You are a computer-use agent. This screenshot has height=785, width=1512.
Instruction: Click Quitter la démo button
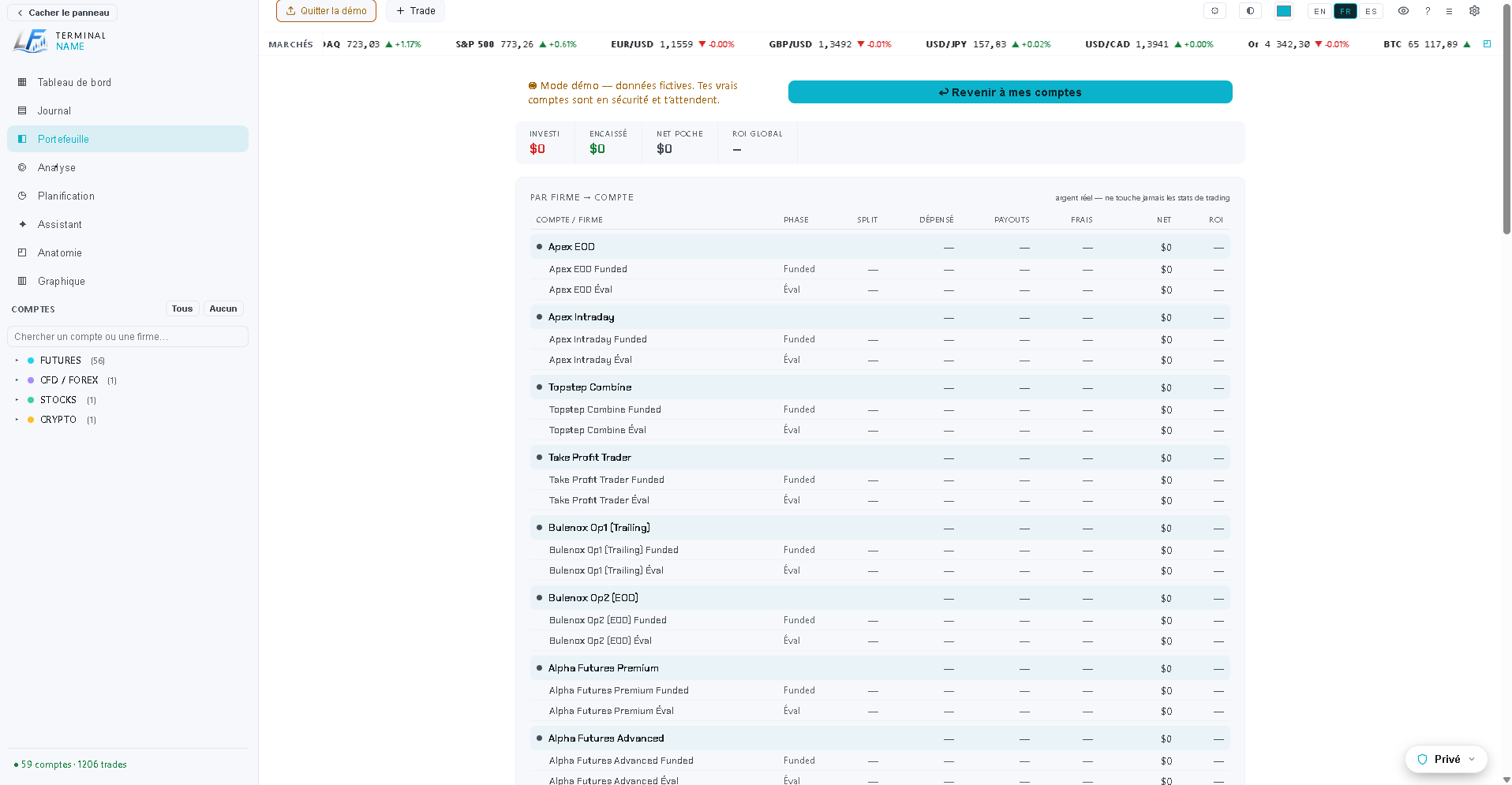(326, 11)
